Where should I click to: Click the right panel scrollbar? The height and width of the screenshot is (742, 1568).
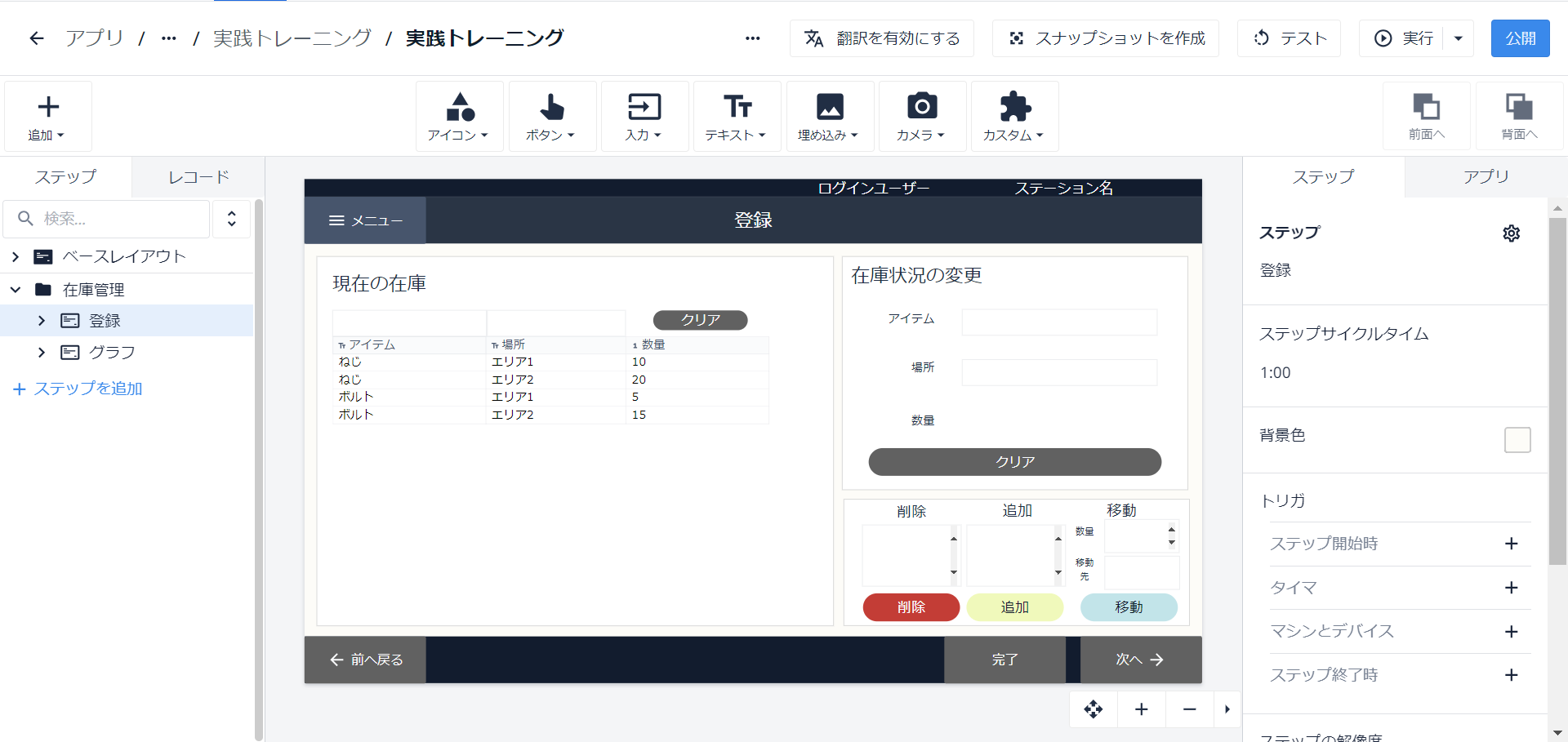(1557, 392)
